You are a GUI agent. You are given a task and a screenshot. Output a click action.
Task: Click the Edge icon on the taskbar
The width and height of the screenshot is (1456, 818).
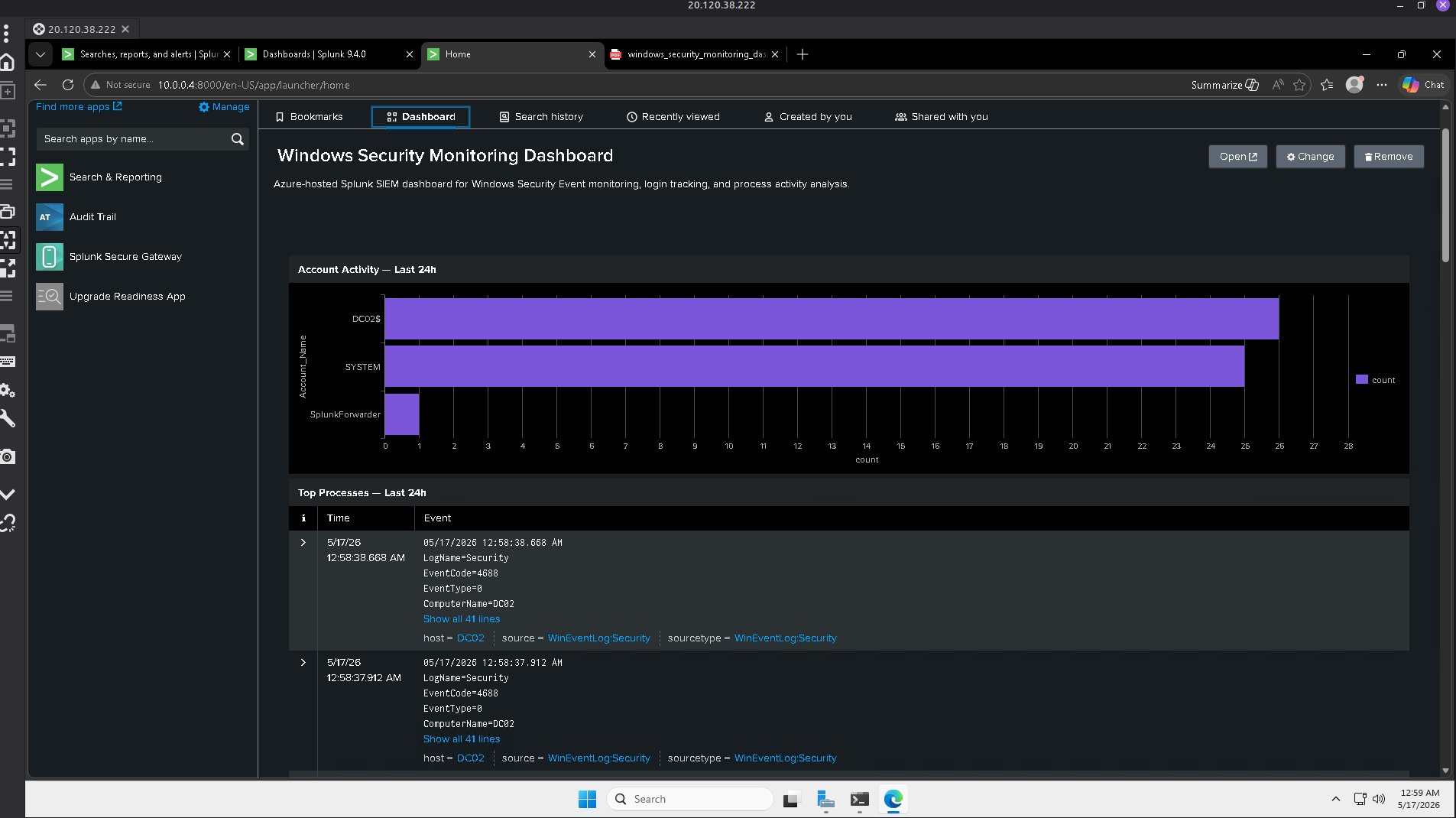pyautogui.click(x=893, y=799)
